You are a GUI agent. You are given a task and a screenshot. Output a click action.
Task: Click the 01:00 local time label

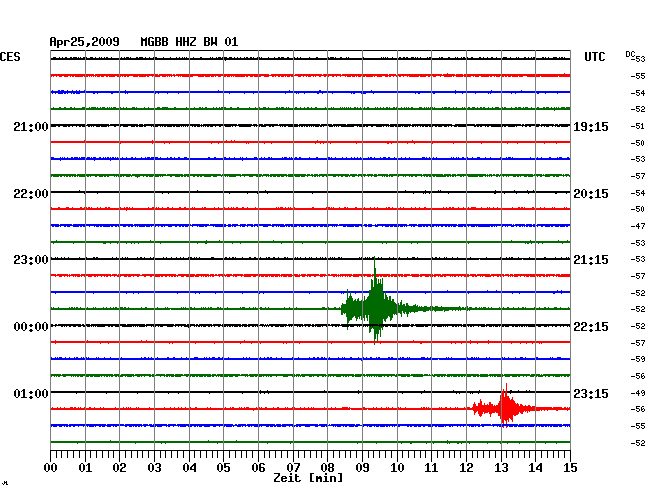point(31,393)
